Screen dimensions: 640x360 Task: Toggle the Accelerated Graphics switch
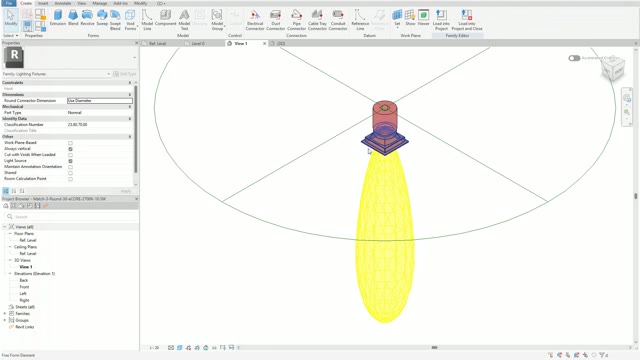coord(574,58)
